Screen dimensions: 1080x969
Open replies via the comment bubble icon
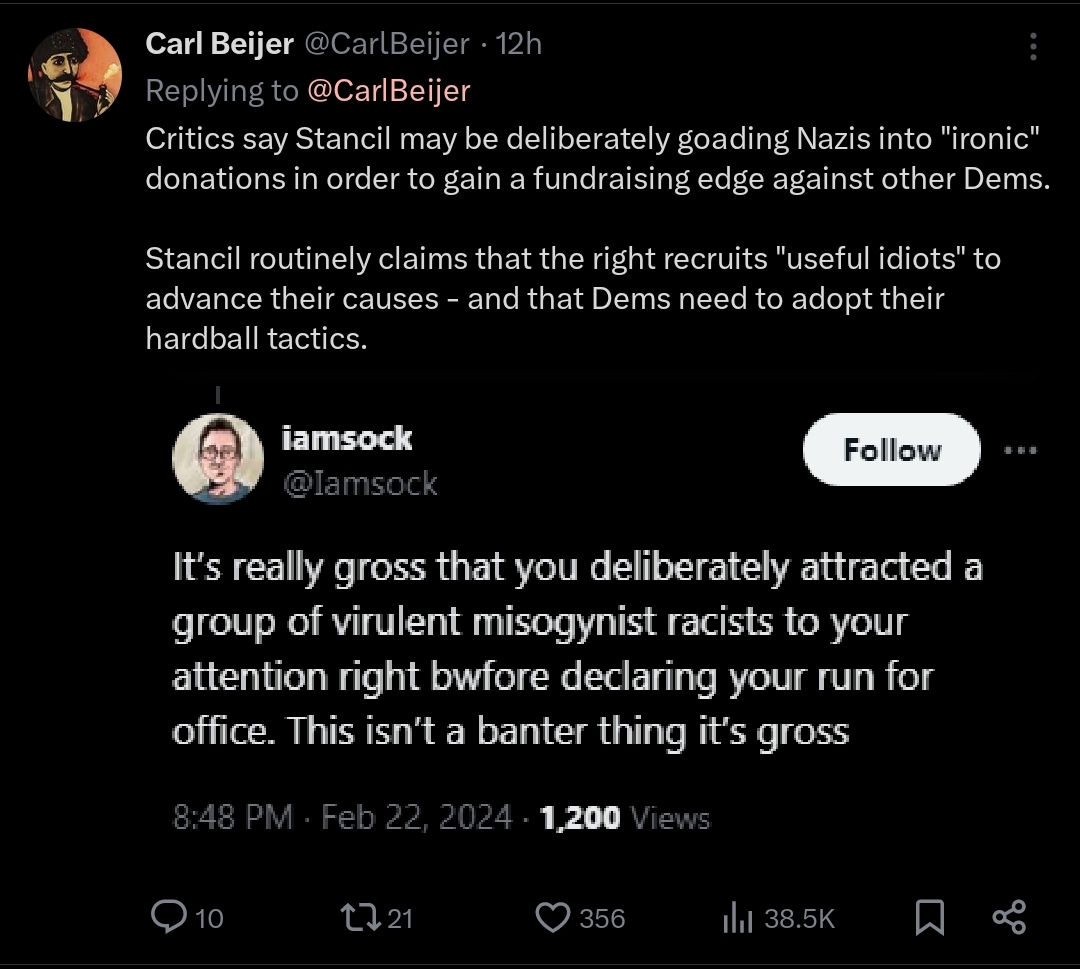tap(168, 917)
